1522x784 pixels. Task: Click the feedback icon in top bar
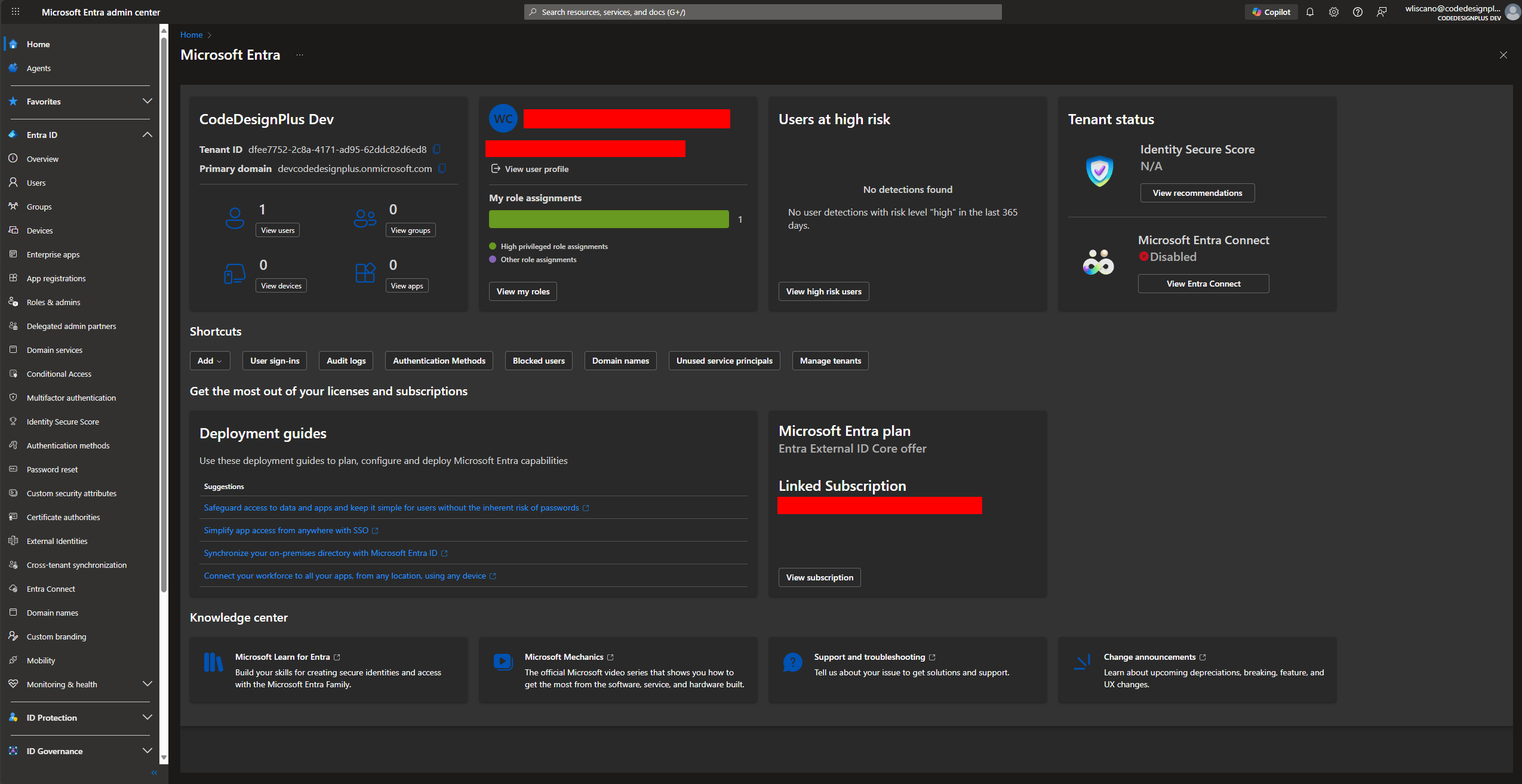click(1382, 12)
